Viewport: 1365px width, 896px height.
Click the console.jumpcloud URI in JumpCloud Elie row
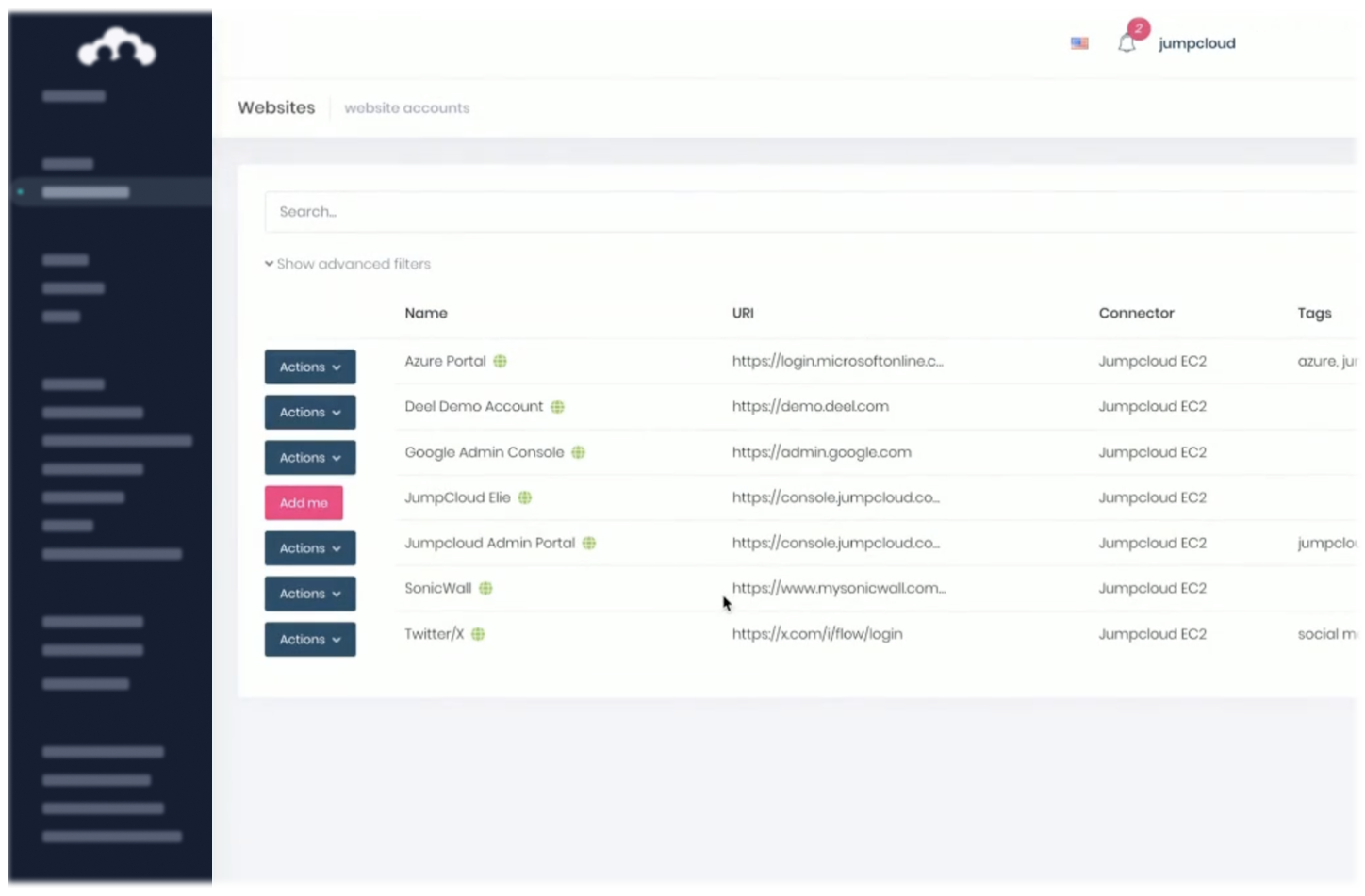click(x=835, y=498)
